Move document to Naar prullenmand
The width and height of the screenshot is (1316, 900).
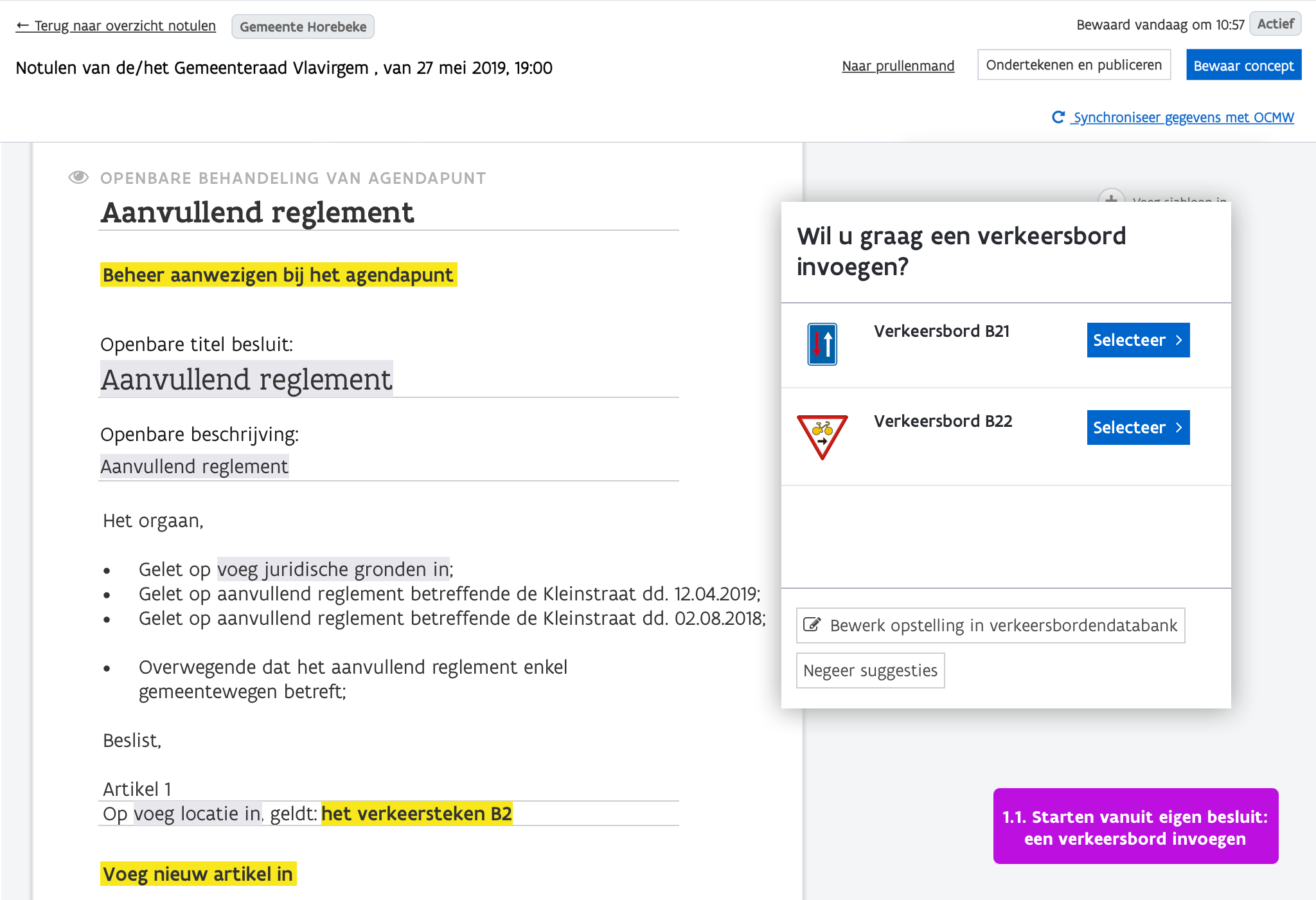pos(898,66)
